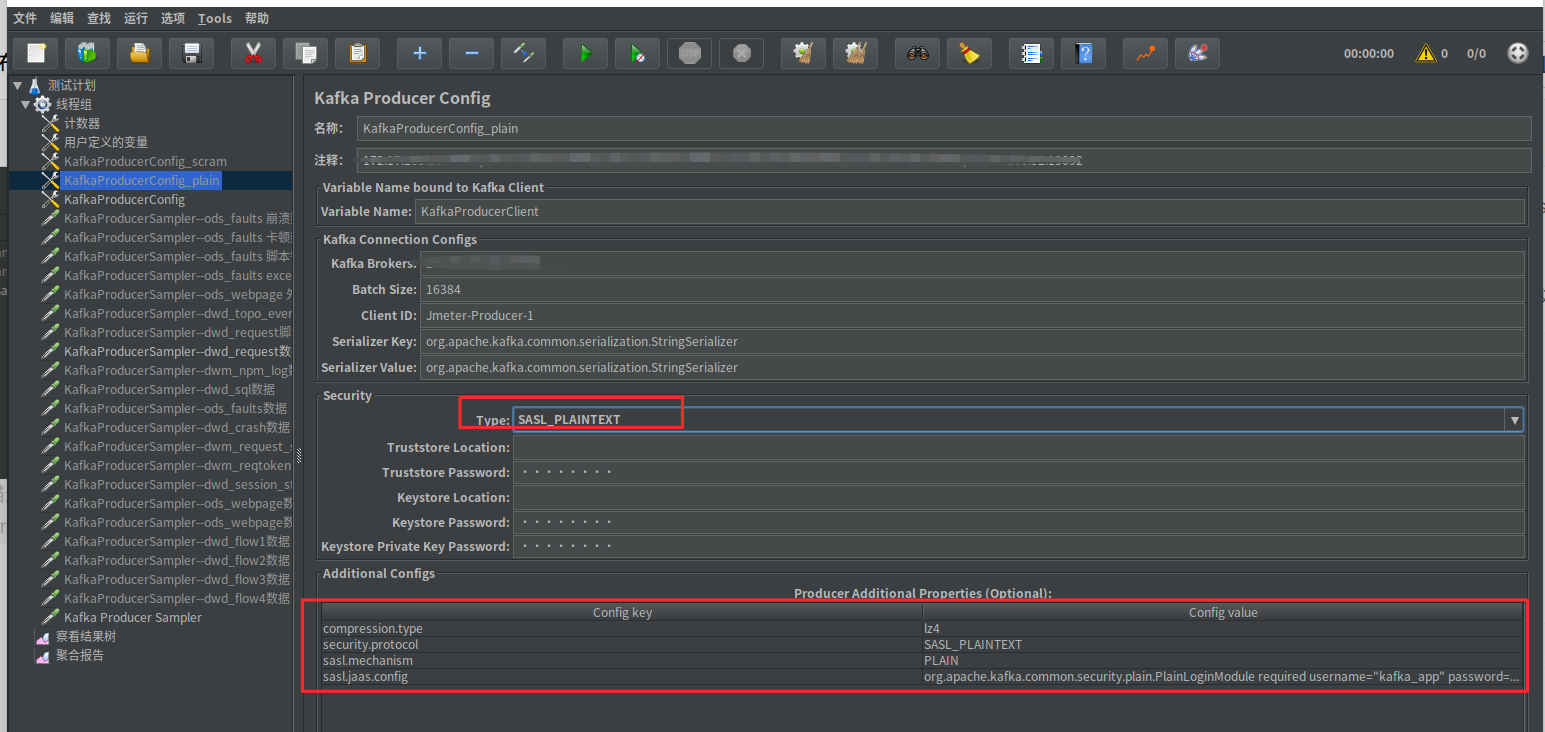Screen dimensions: 1545x732
Task: Click the Open file folder icon
Action: pyautogui.click(x=140, y=53)
